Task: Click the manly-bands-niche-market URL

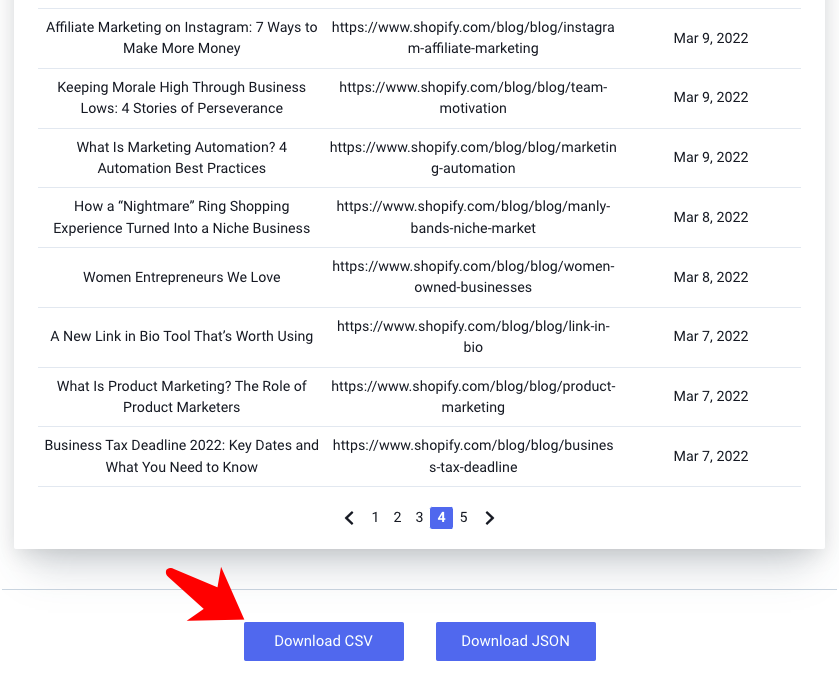Action: (x=473, y=217)
